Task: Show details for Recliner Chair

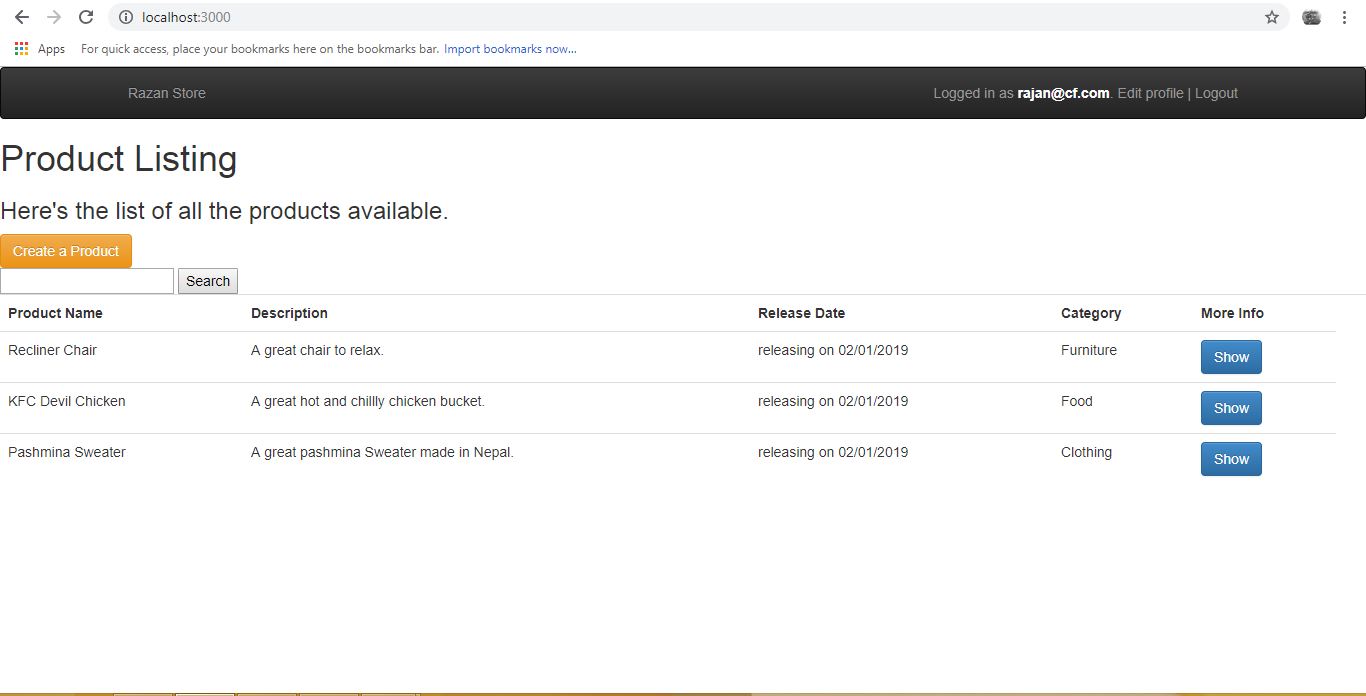Action: pos(1231,356)
